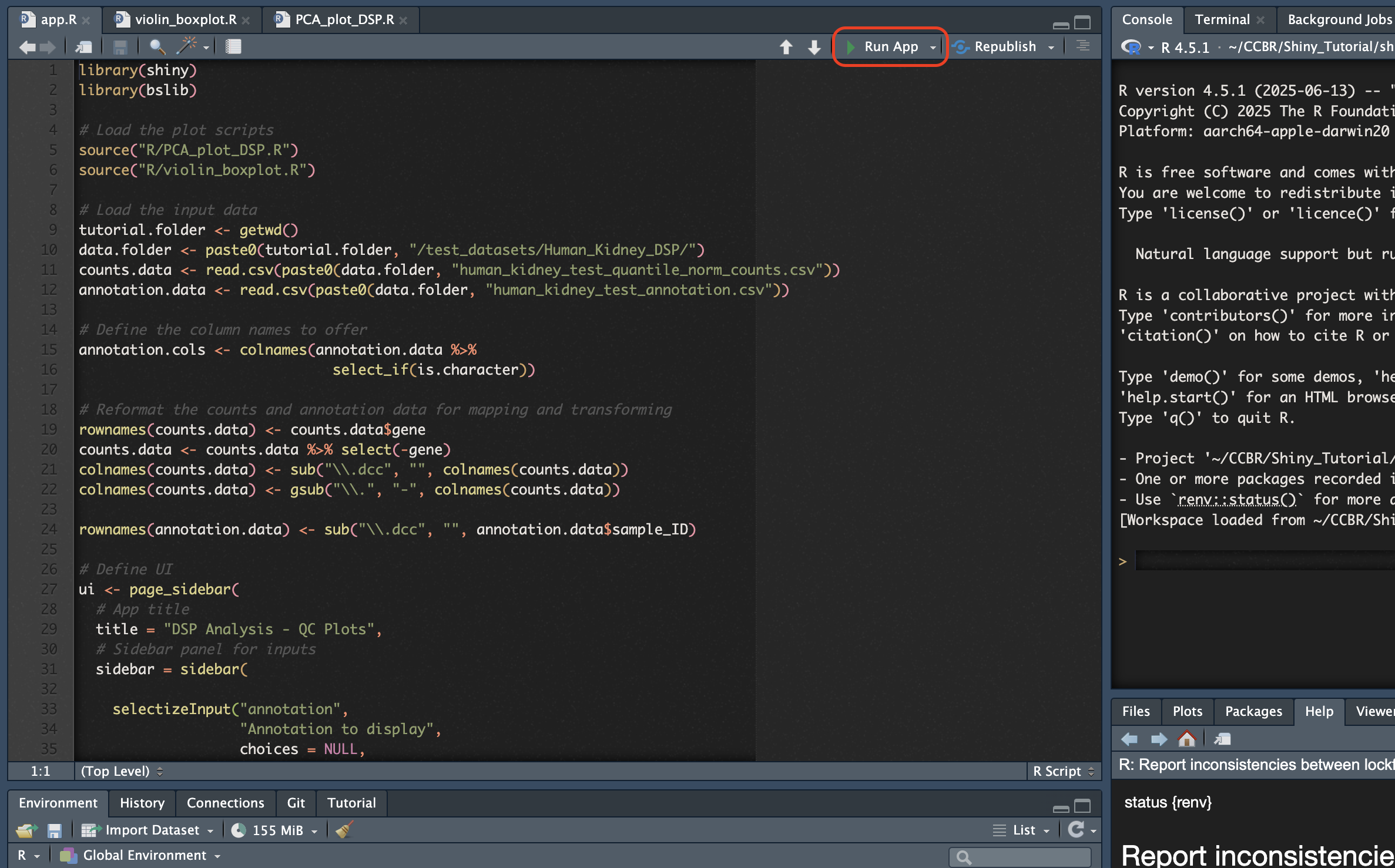The width and height of the screenshot is (1395, 868).
Task: Open the Global Environment dropdown
Action: [x=144, y=855]
